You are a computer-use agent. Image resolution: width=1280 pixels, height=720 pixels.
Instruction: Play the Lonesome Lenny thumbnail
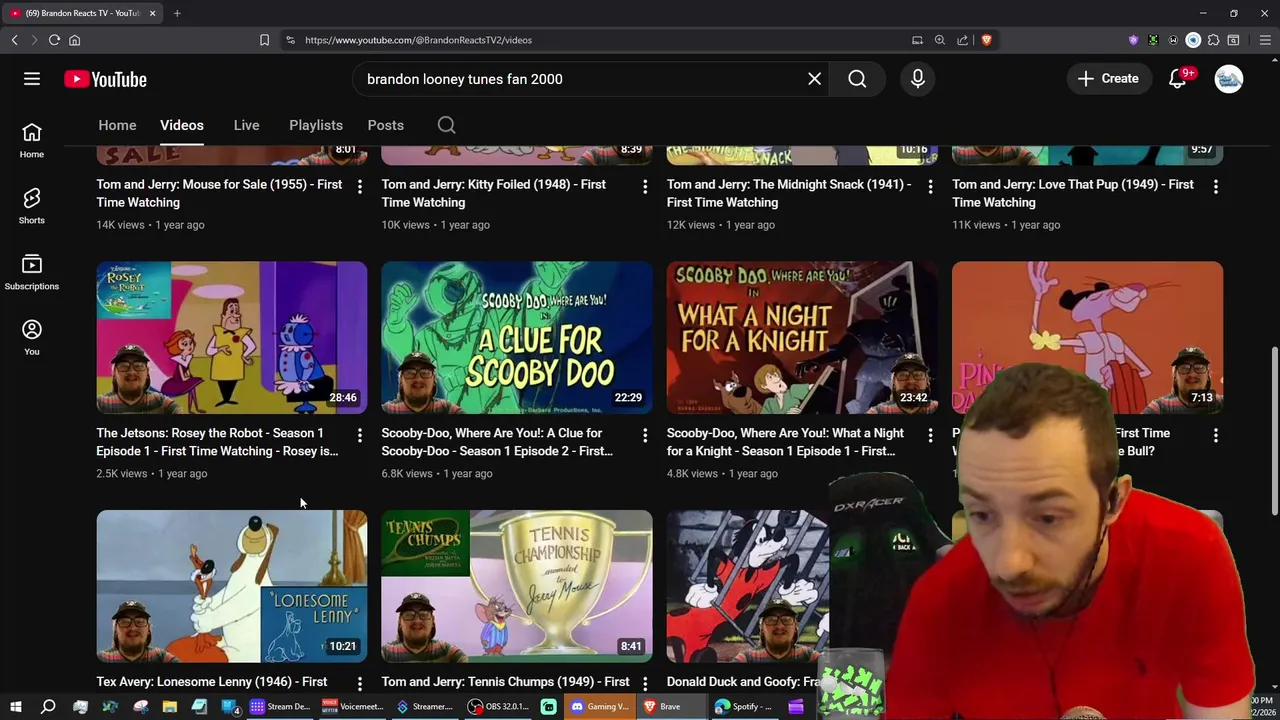coord(232,587)
